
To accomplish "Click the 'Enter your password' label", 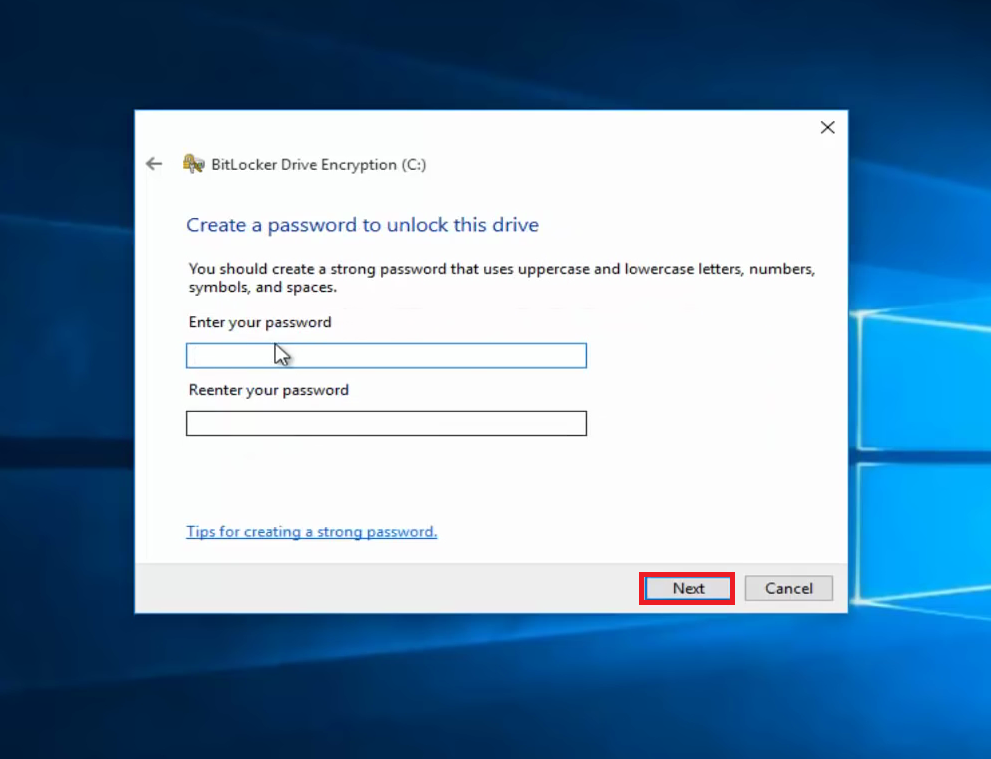I will click(x=260, y=322).
